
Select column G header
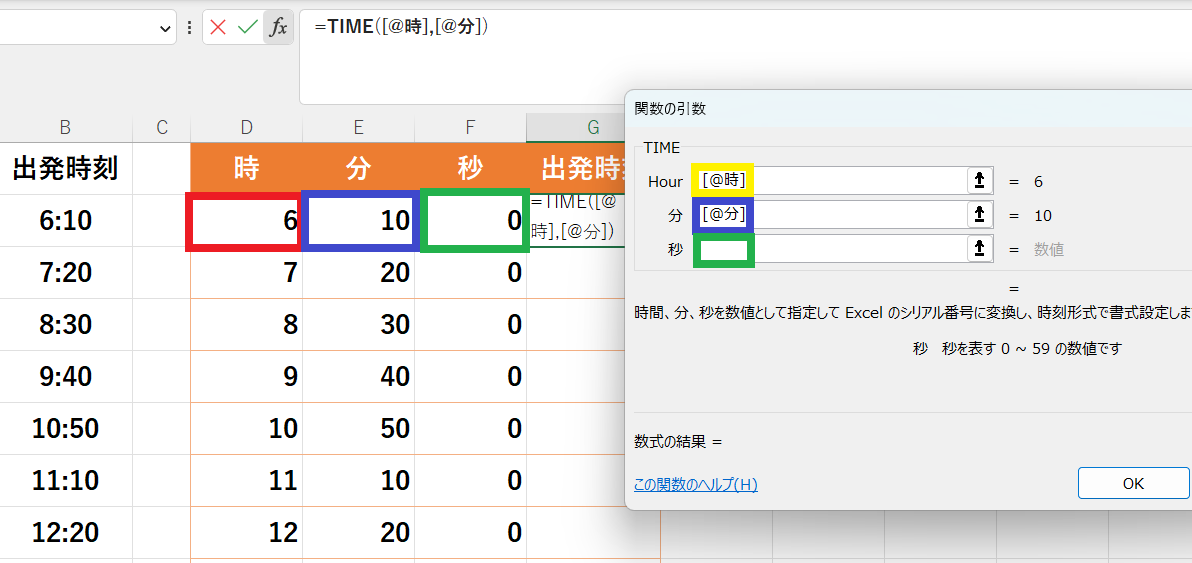pos(575,128)
